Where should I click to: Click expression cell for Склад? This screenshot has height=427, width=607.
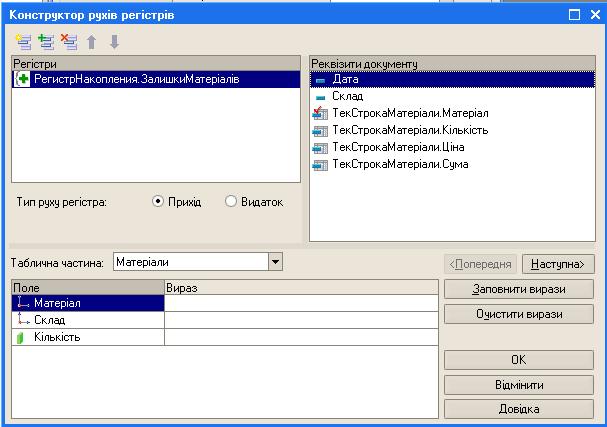coord(301,320)
